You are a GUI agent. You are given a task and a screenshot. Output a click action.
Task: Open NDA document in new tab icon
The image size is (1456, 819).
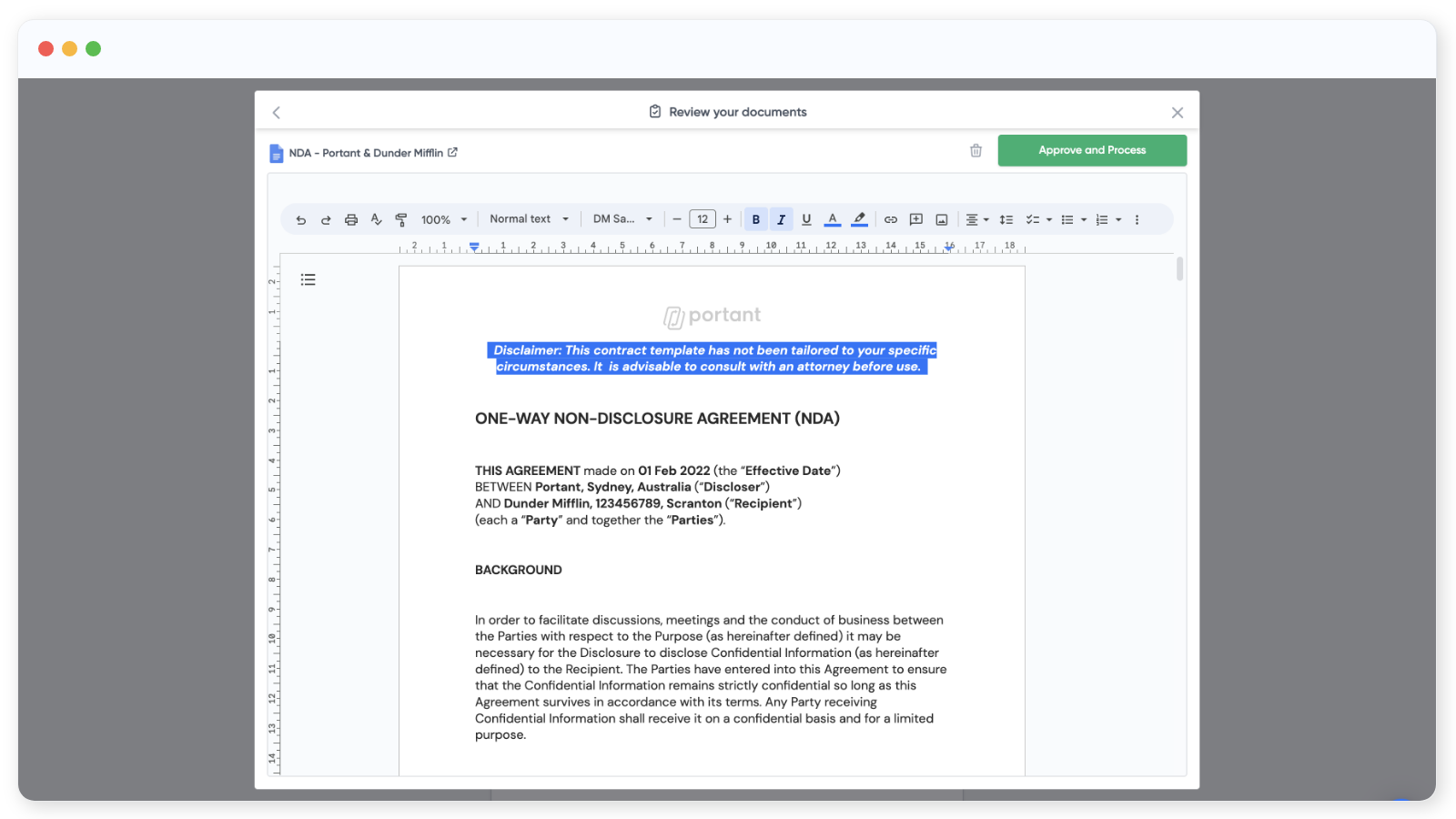[452, 152]
